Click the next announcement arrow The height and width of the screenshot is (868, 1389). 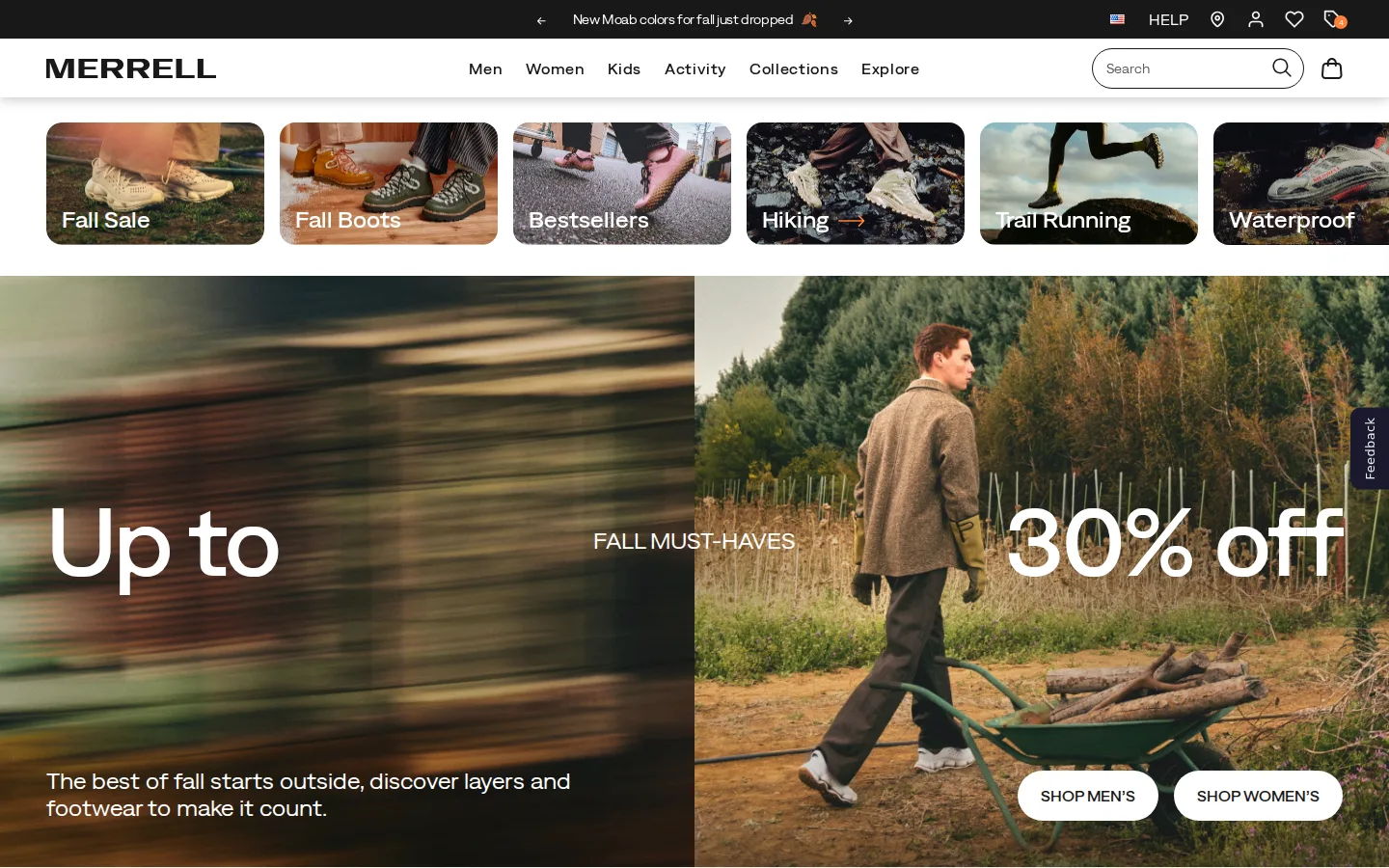click(848, 20)
